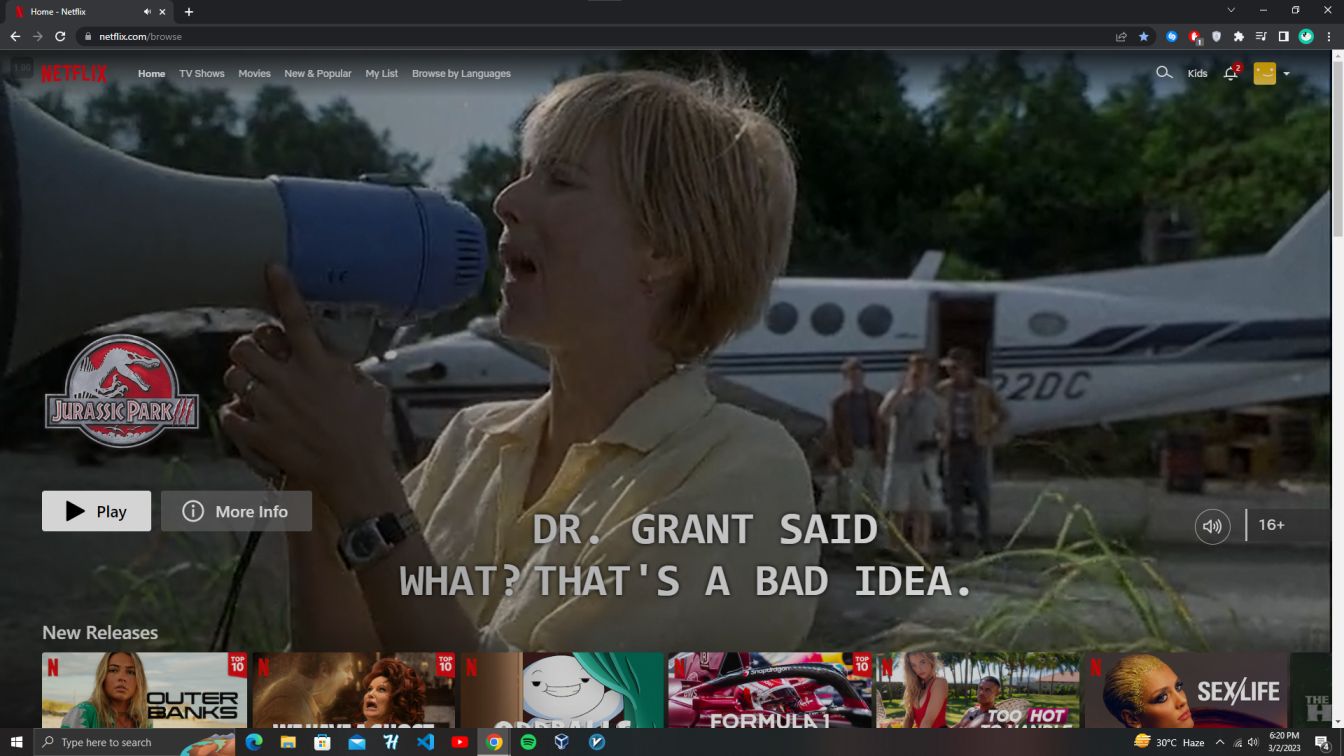Viewport: 1344px width, 756px height.
Task: Open the Mail app from taskbar
Action: click(357, 742)
